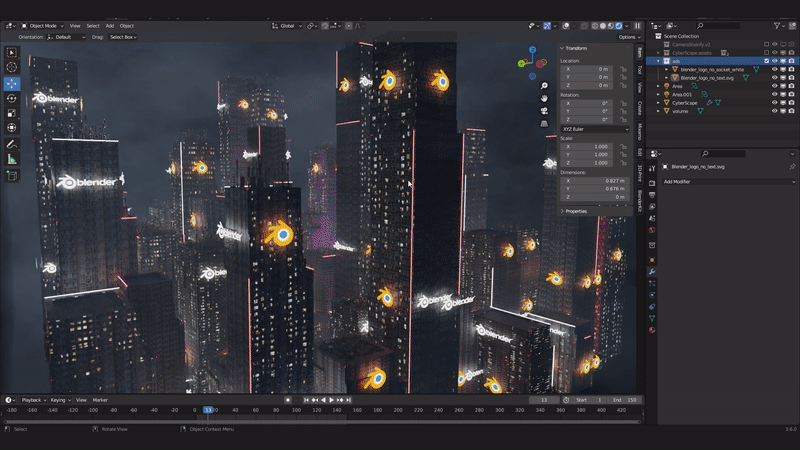Toggle render camera icon for Area
The width and height of the screenshot is (800, 450).
tap(791, 86)
